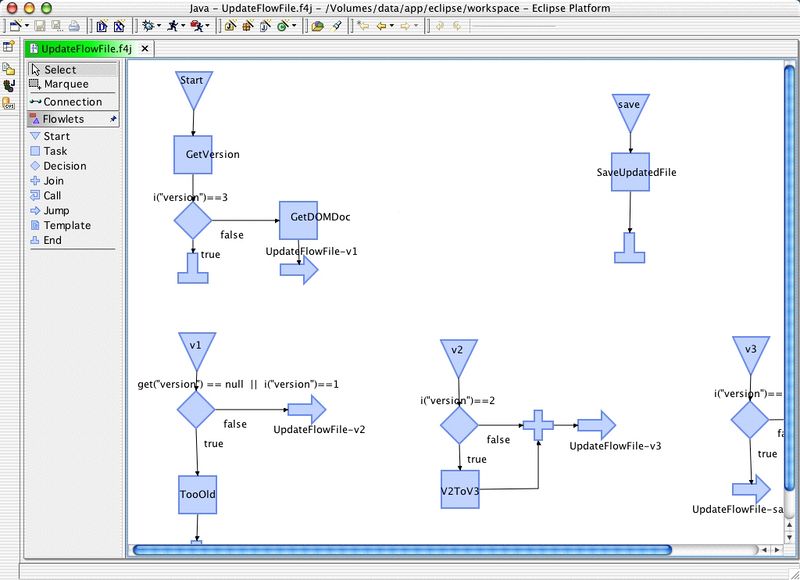Expand the New wizard dropdown arrow
This screenshot has width=800, height=580.
click(x=28, y=26)
